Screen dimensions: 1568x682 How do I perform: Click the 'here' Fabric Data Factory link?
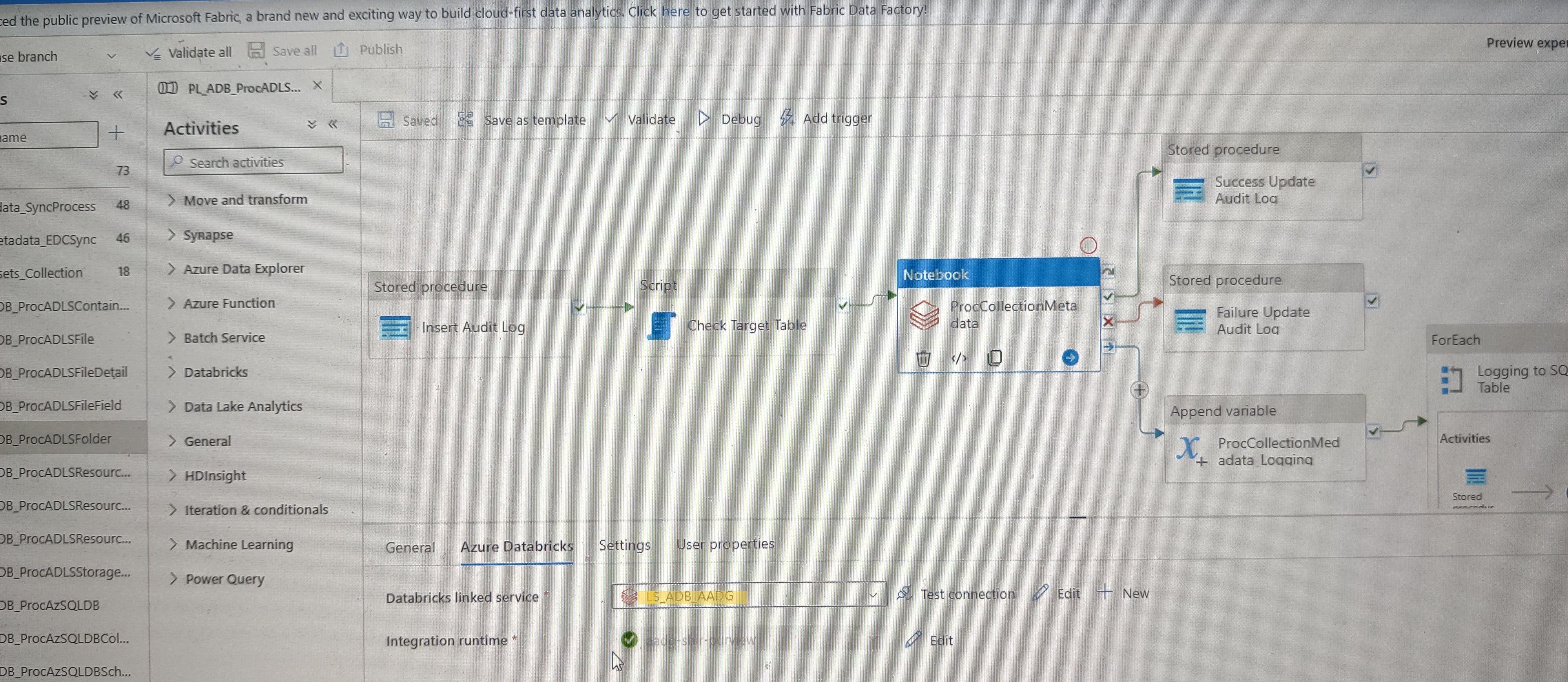click(675, 11)
